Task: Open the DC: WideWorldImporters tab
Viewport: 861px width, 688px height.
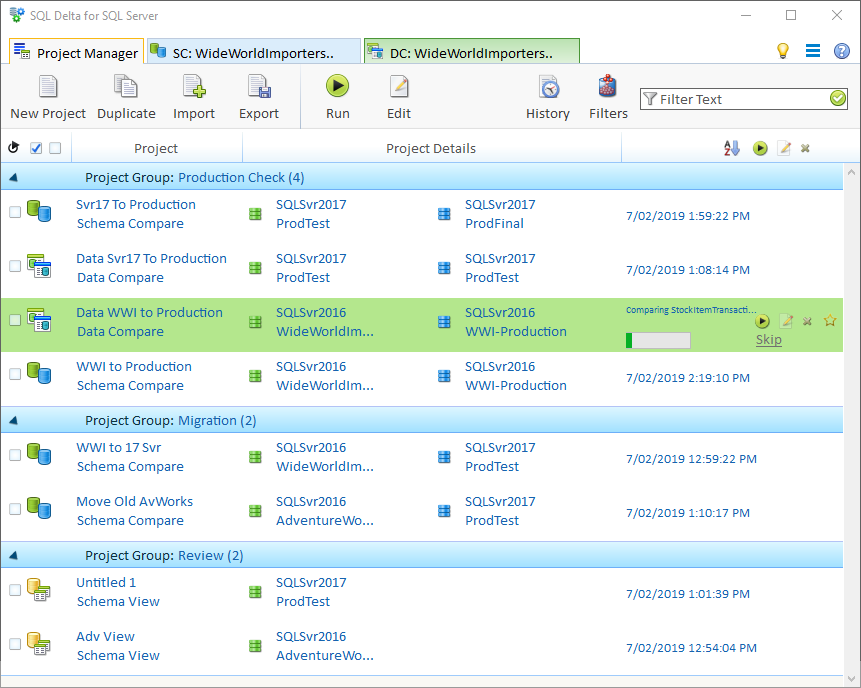Action: (x=472, y=52)
